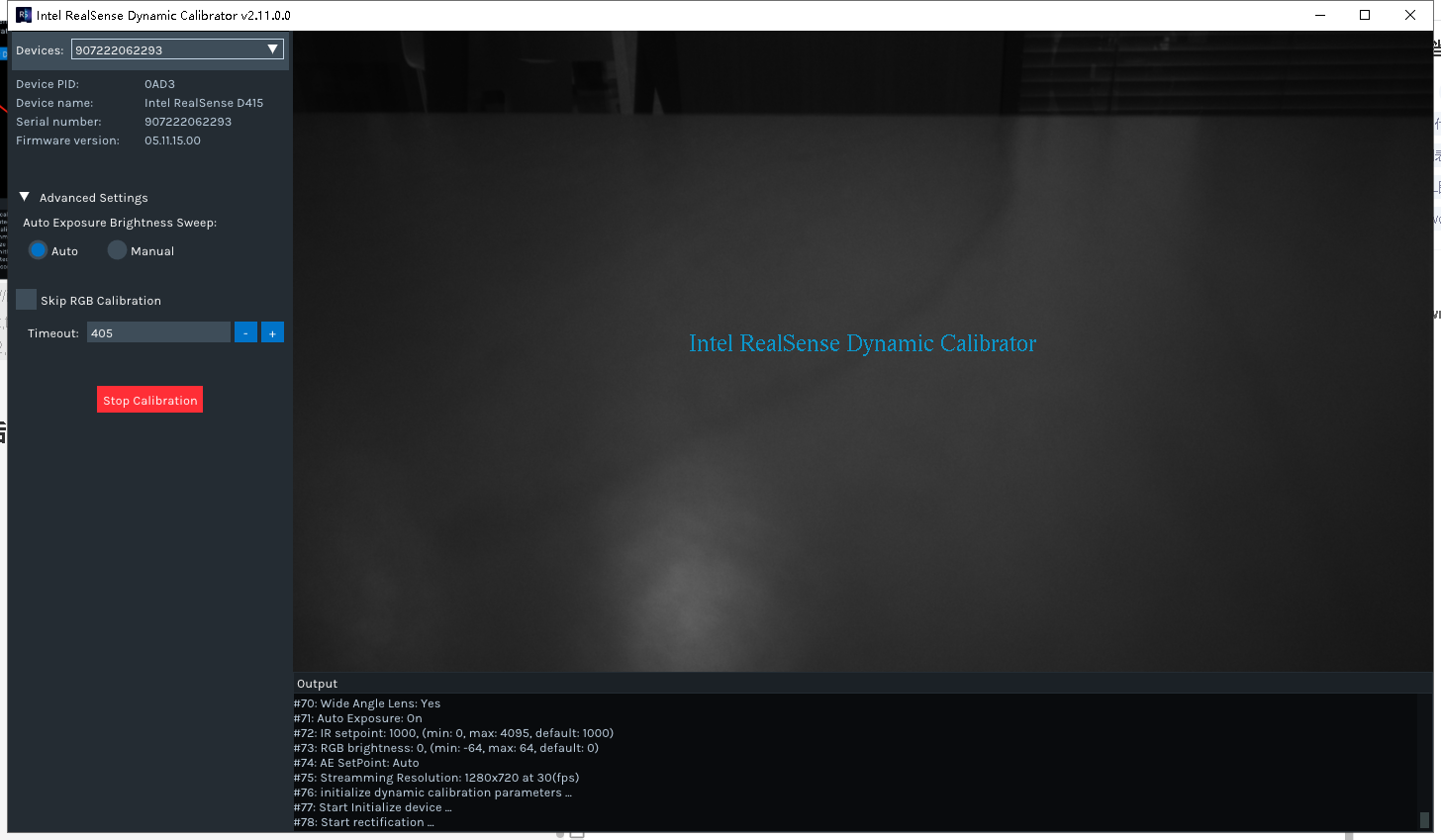Click inside the Timeout input field
The image size is (1441, 840).
[x=158, y=332]
